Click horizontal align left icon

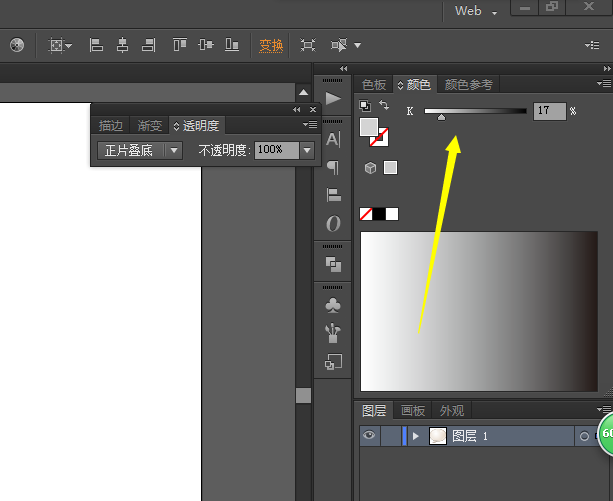[x=96, y=45]
